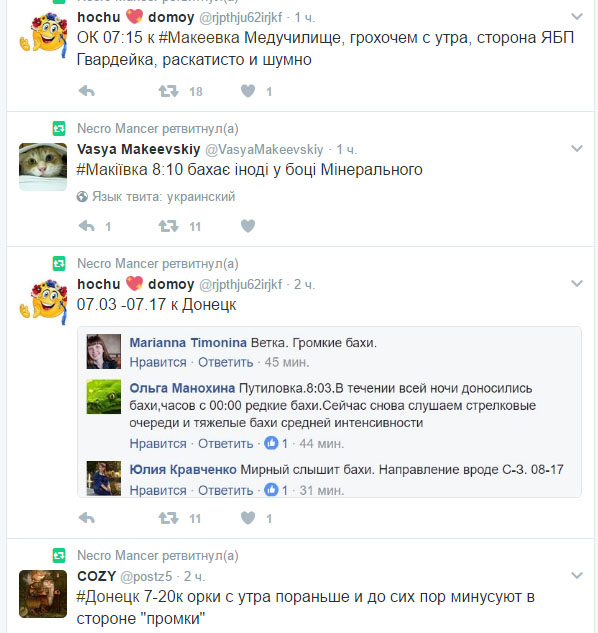Open the Vasya Makeevskiy cat avatar

pyautogui.click(x=43, y=166)
